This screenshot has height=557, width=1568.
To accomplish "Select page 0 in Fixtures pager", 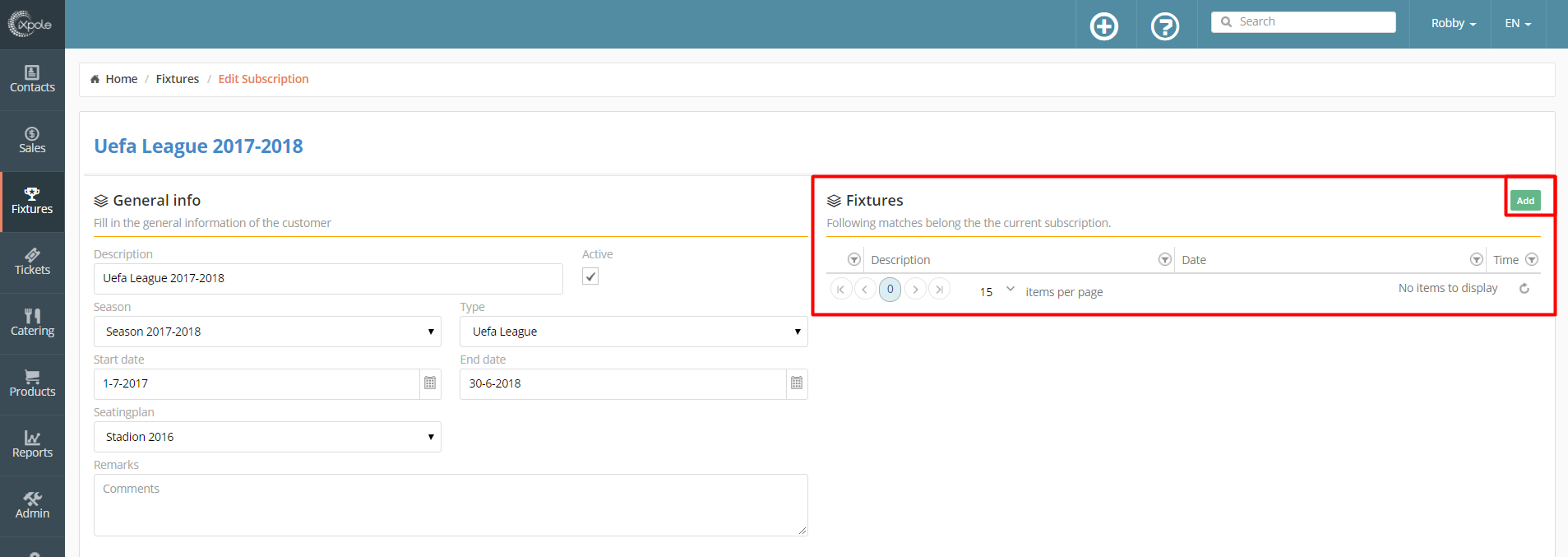I will coord(890,290).
